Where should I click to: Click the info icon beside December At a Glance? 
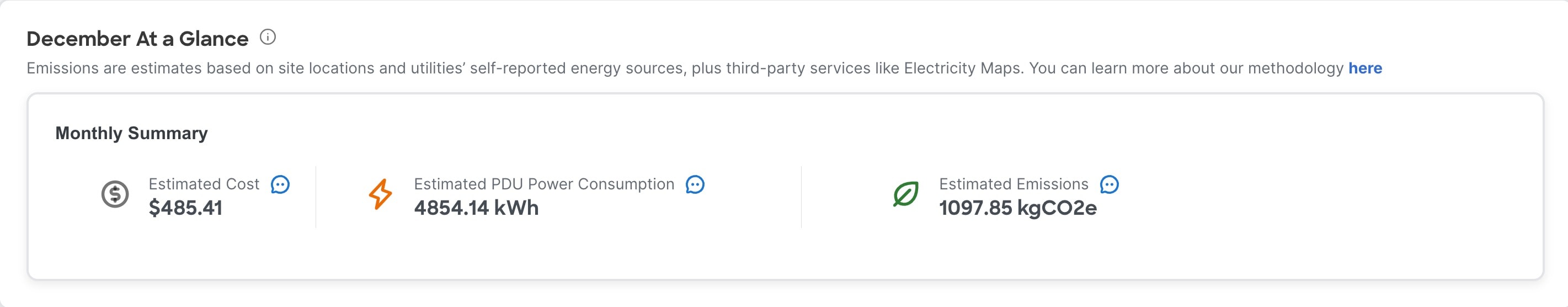[268, 38]
